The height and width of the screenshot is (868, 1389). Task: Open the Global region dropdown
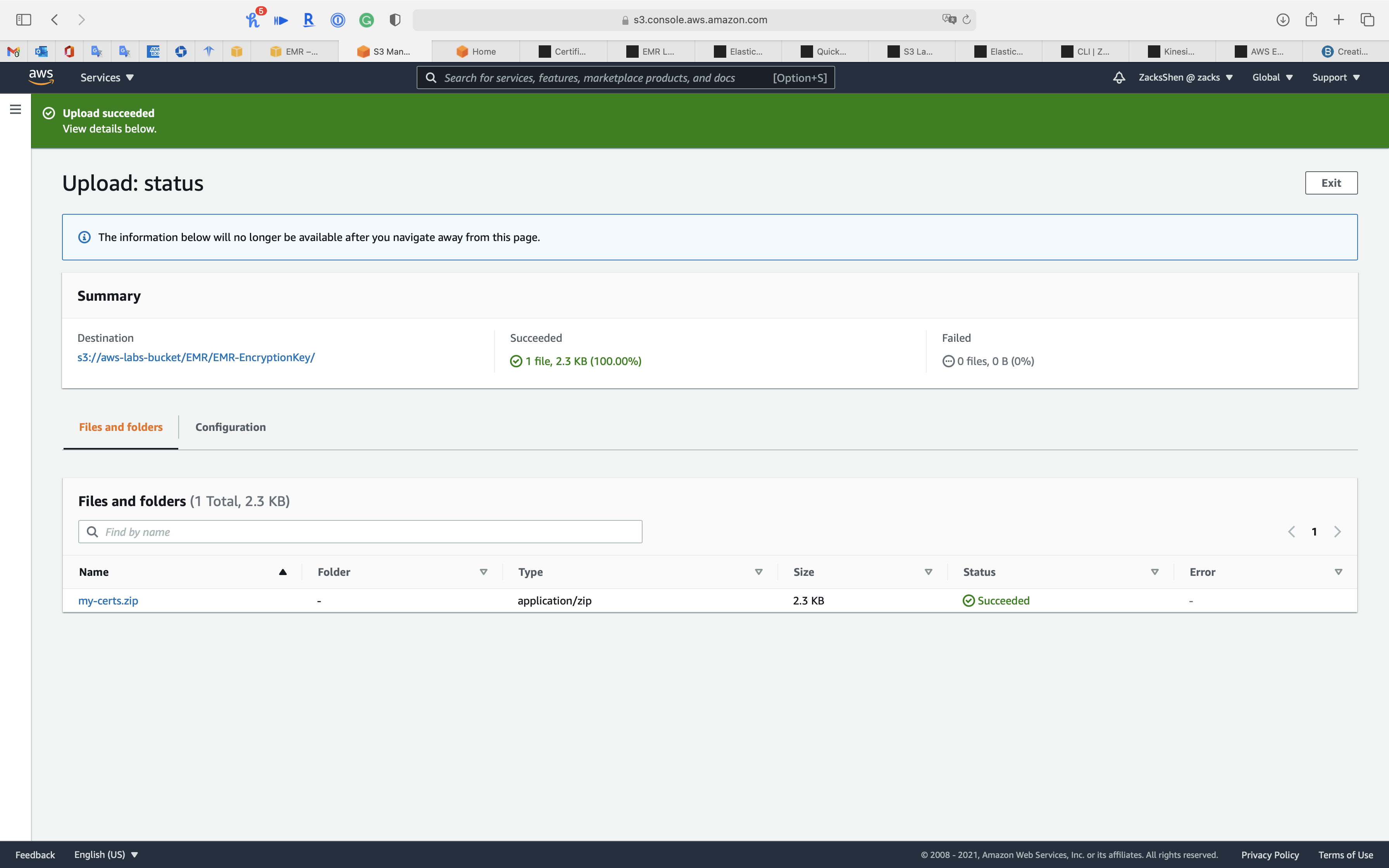[1272, 77]
